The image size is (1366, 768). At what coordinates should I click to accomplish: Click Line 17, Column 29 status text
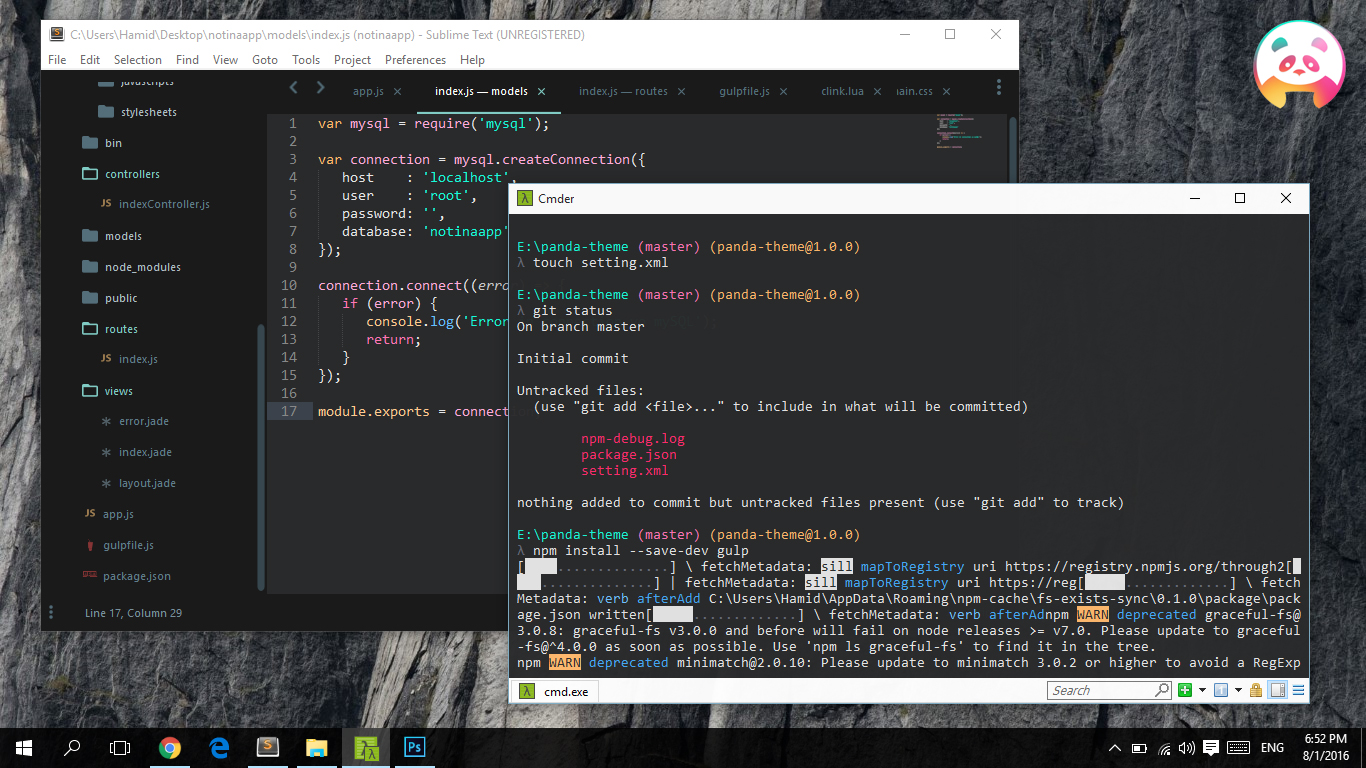coord(133,613)
